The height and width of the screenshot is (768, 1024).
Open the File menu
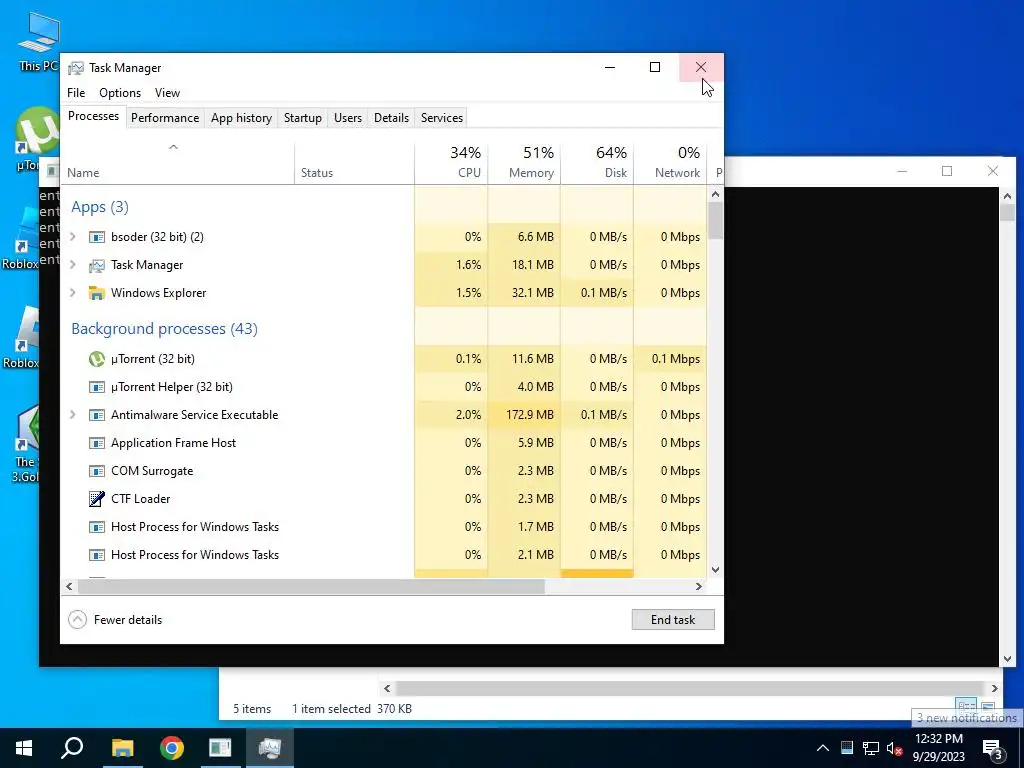click(76, 93)
